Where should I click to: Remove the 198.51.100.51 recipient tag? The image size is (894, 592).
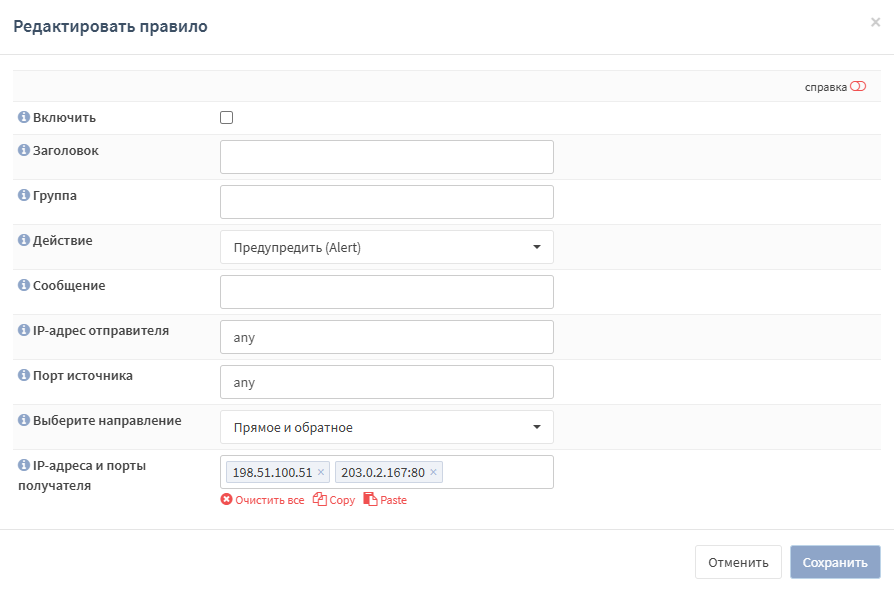click(x=321, y=472)
